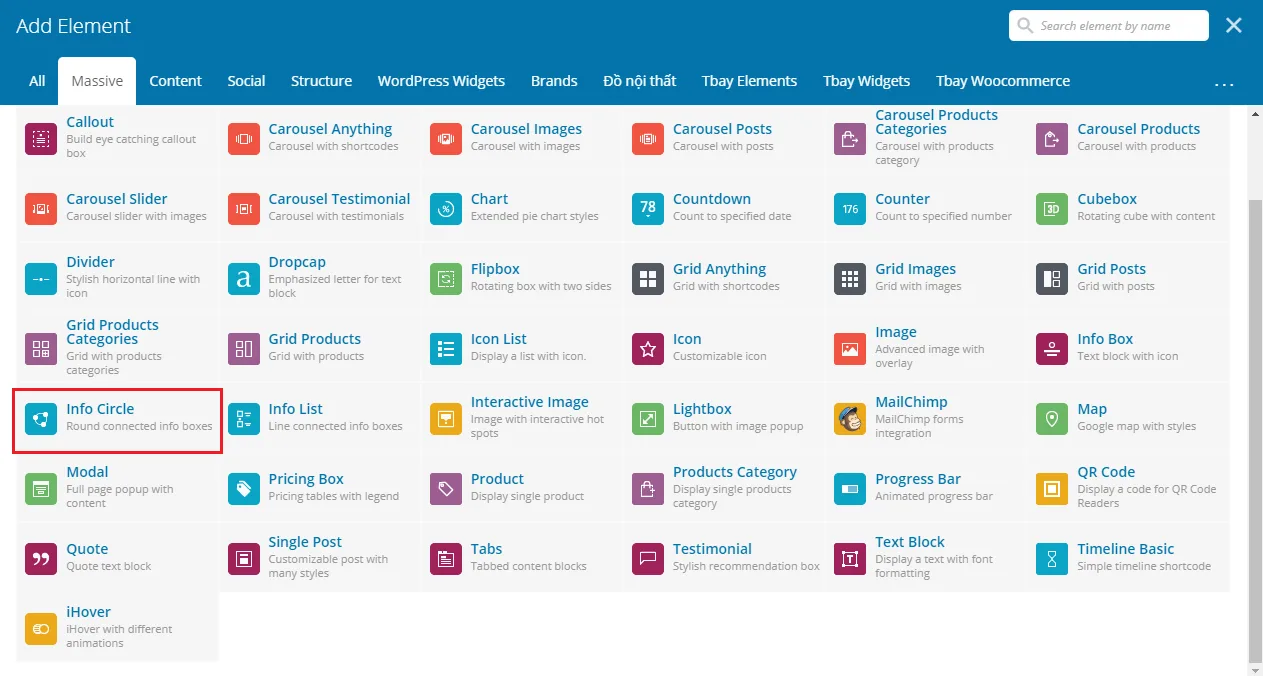Click the search element by name field
The image size is (1263, 676).
pyautogui.click(x=1109, y=26)
